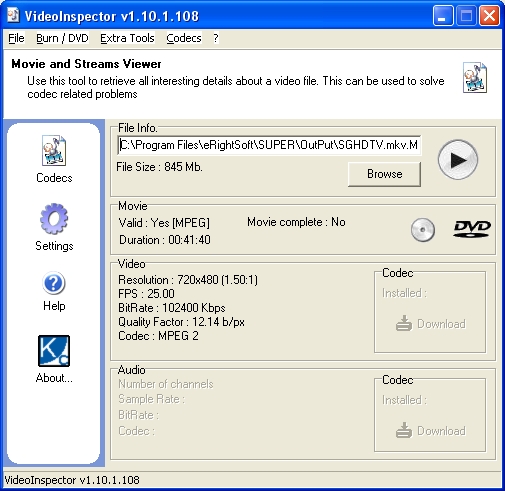Click the document icon in the header banner
505x491 pixels.
[x=475, y=77]
